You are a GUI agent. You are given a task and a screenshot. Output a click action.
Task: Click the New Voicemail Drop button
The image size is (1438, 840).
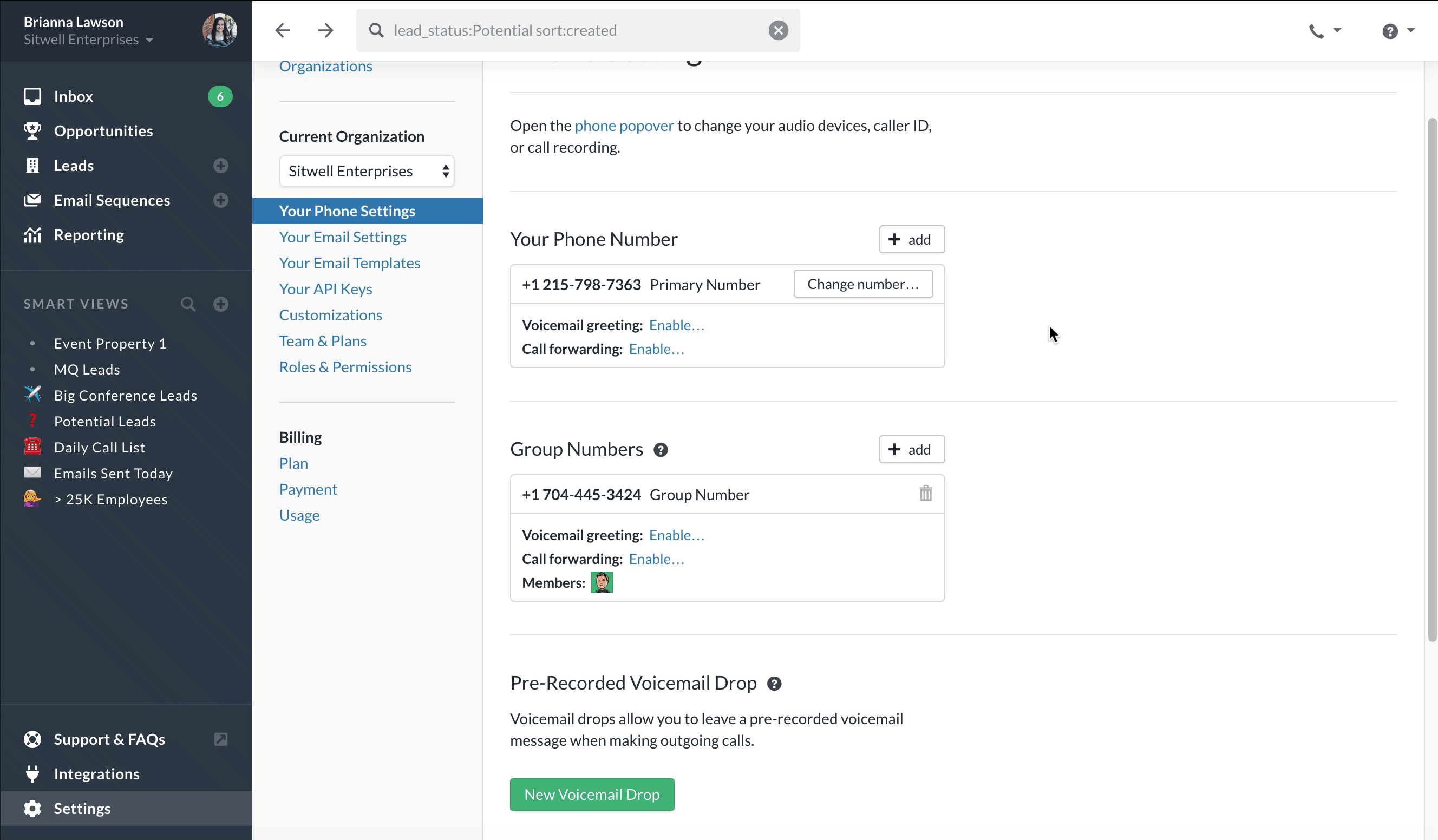point(592,795)
